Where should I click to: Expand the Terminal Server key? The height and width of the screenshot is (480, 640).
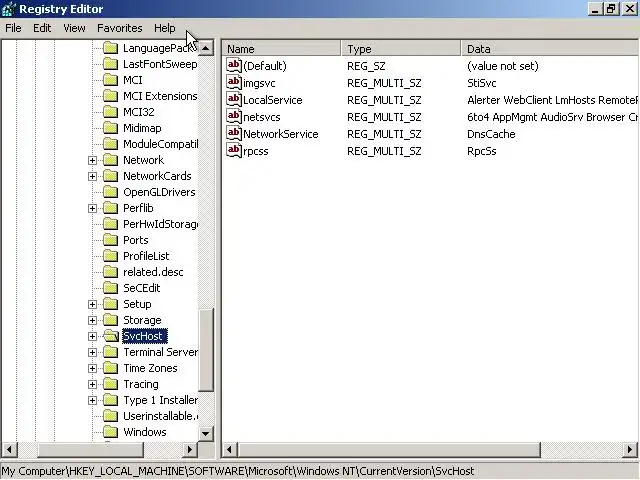[x=92, y=352]
